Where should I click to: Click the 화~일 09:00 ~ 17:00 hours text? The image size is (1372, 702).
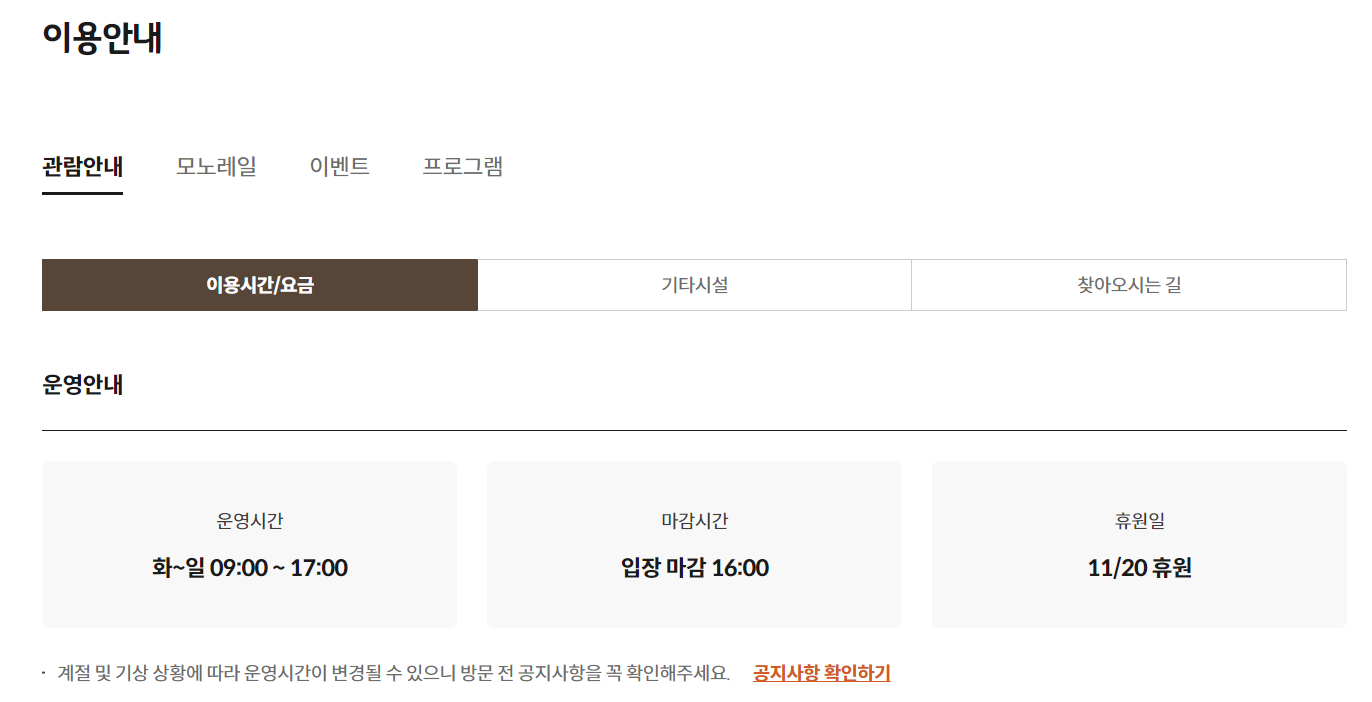coord(250,568)
